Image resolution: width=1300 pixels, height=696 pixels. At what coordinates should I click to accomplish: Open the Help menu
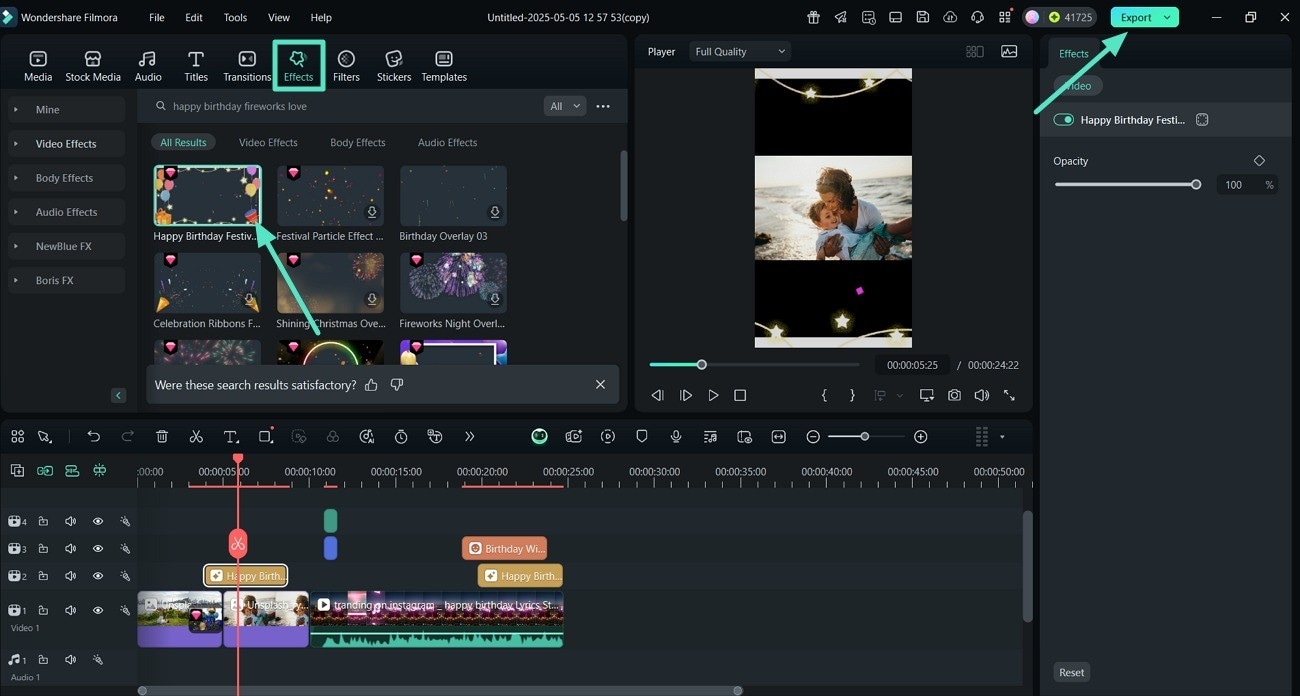click(x=321, y=17)
